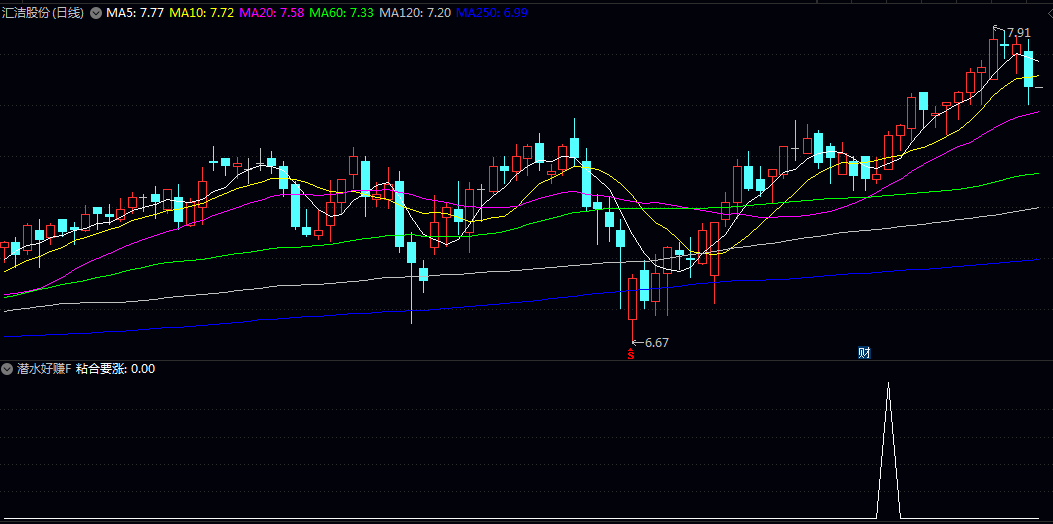
Task: Select the yellow MA10: 7.72 legend label
Action: pyautogui.click(x=202, y=13)
